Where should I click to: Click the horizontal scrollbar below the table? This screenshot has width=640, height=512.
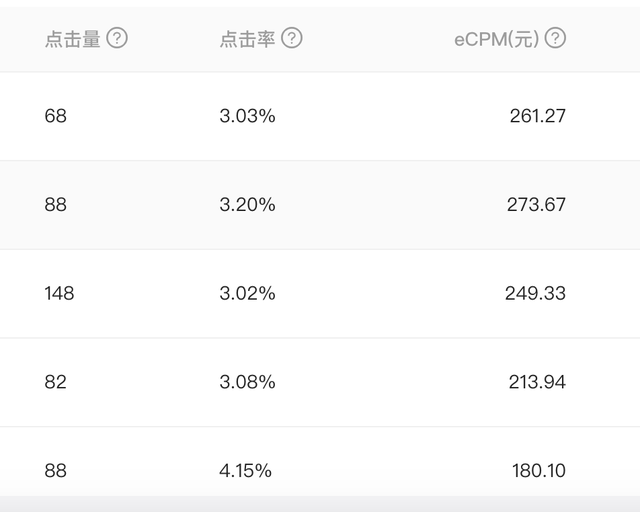click(320, 504)
